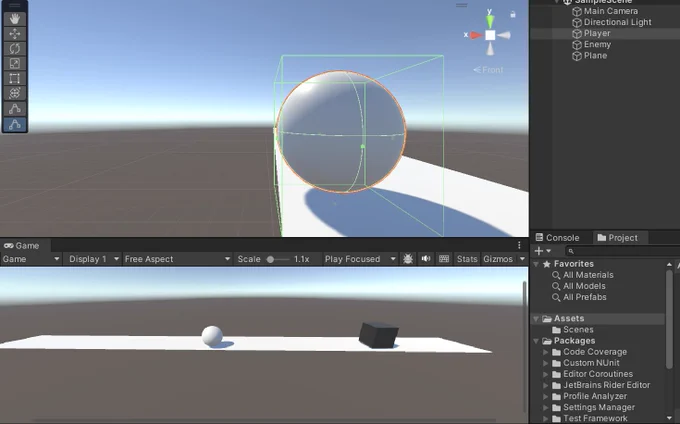This screenshot has width=680, height=424.
Task: Select the Transform tool
Action: pos(15,93)
